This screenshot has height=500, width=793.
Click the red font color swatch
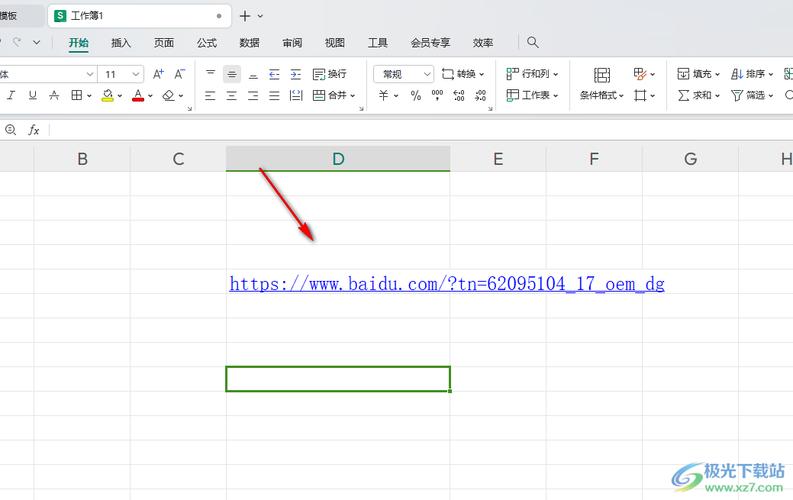tap(137, 95)
